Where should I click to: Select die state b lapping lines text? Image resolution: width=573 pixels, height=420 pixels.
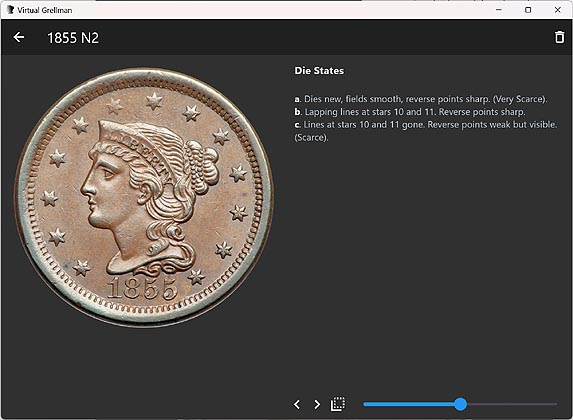pos(410,112)
